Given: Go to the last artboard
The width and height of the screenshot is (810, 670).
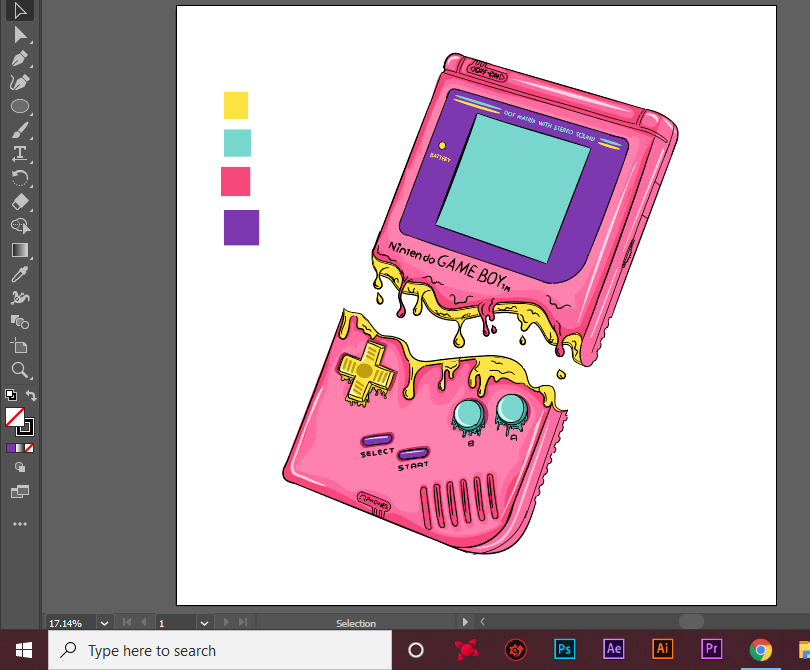Looking at the screenshot, I should [x=243, y=622].
